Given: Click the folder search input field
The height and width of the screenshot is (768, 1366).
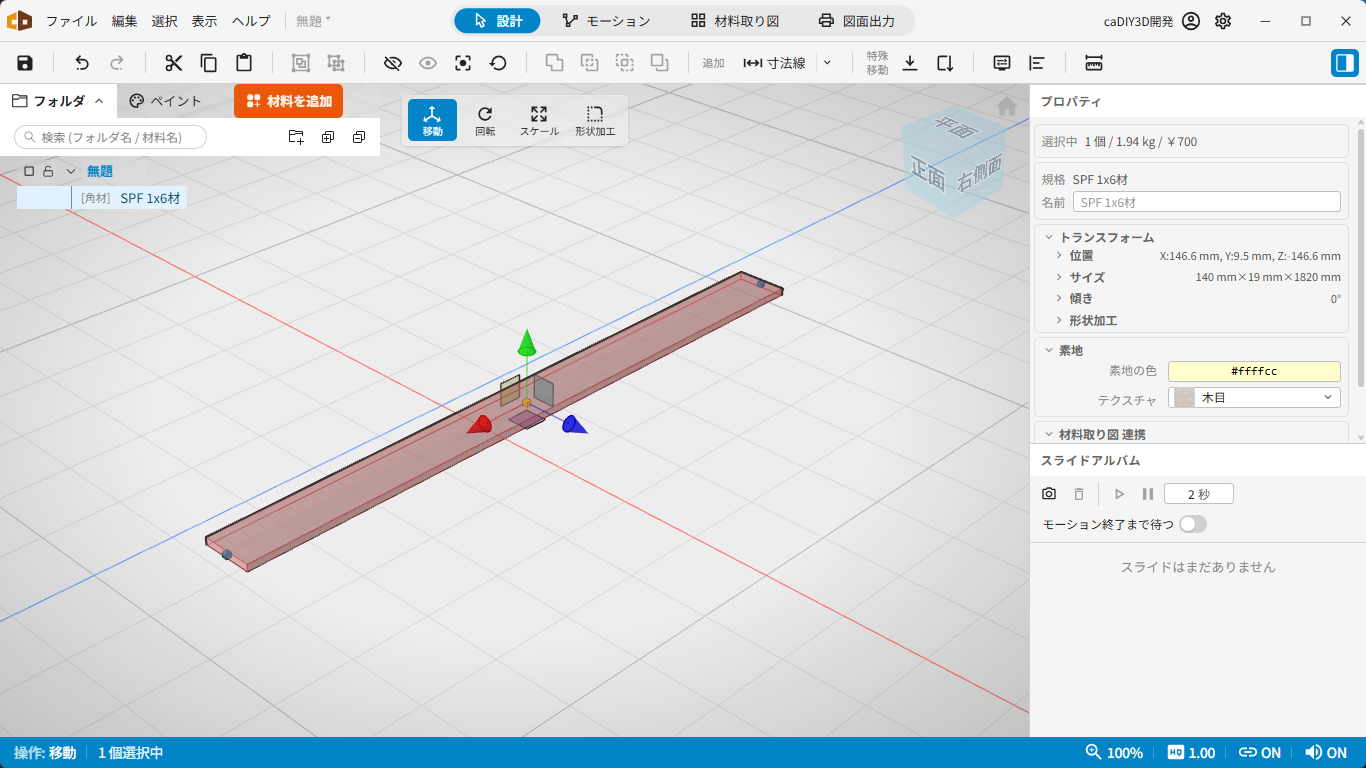Looking at the screenshot, I should (x=110, y=137).
